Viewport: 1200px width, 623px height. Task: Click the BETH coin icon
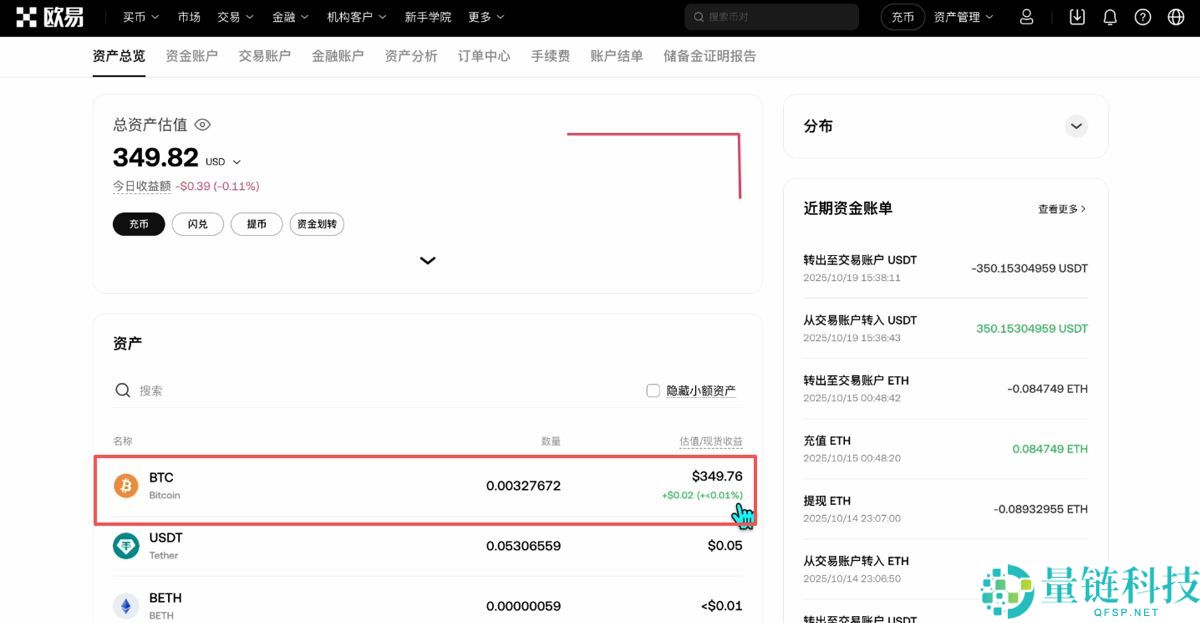pyautogui.click(x=124, y=605)
